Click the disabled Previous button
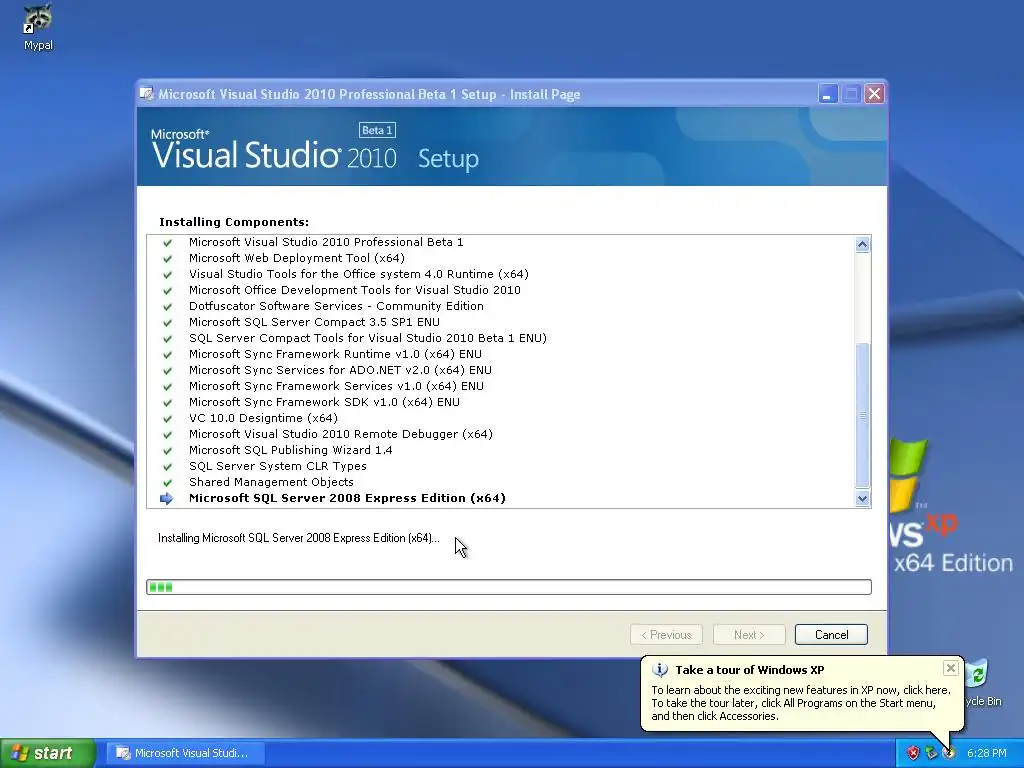Viewport: 1024px width, 768px height. pos(666,635)
